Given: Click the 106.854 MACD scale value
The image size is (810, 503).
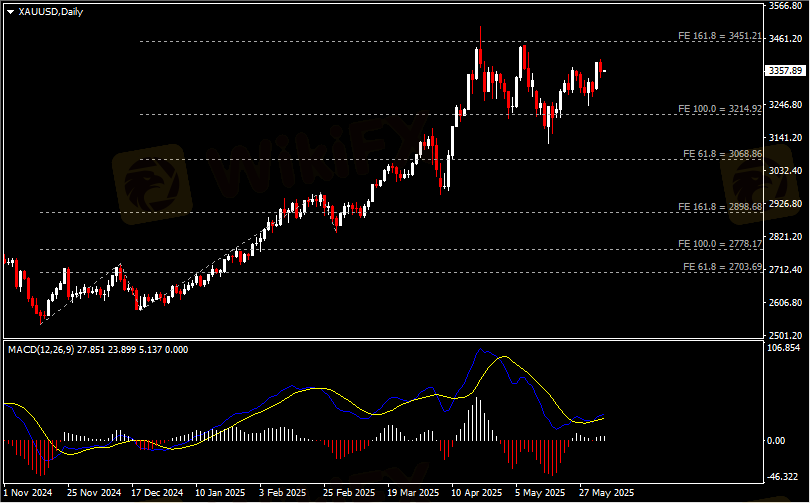Looking at the screenshot, I should pos(784,348).
